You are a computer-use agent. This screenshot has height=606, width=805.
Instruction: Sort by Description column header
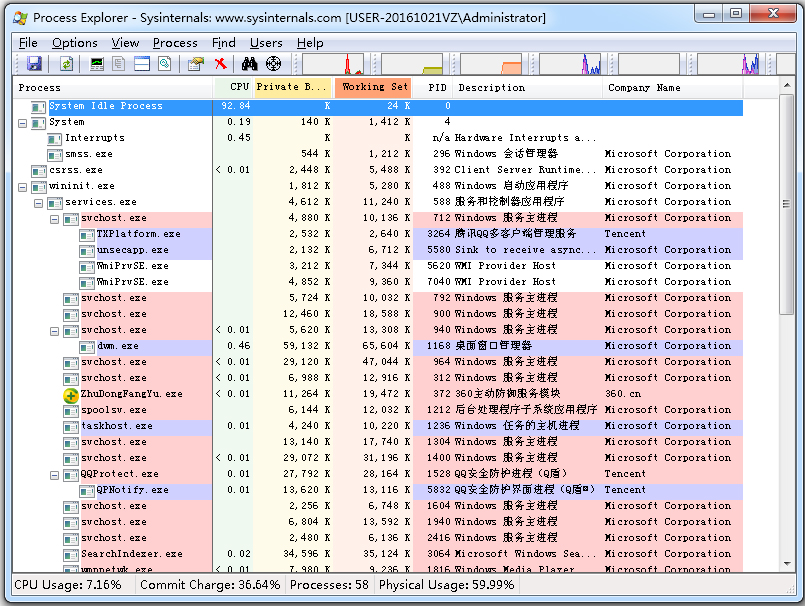[x=528, y=87]
